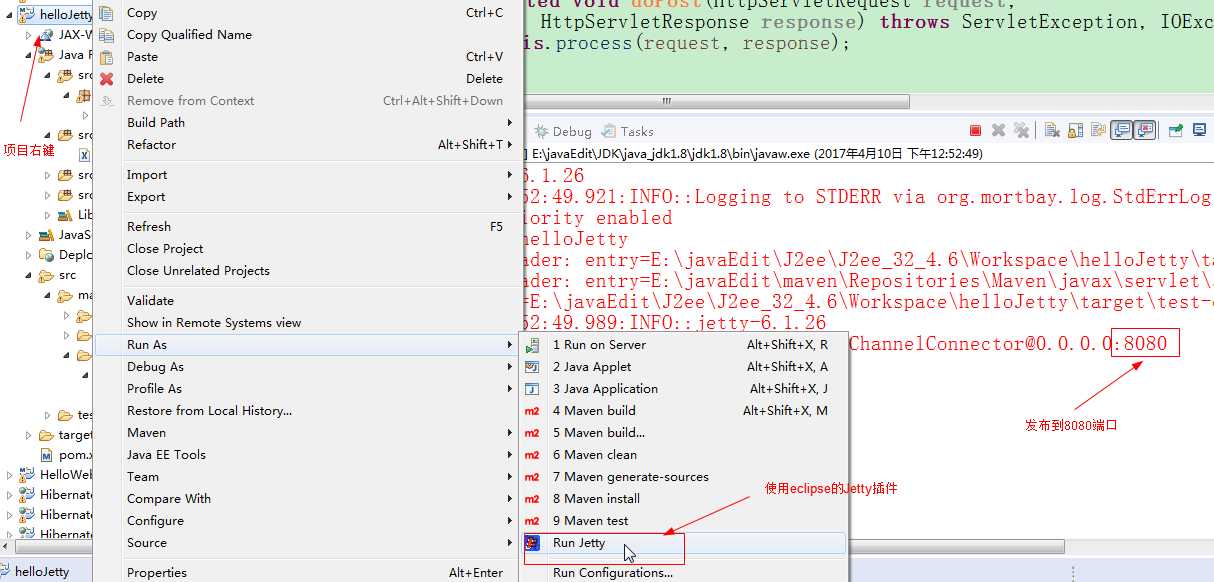
Task: Select Copy from context menu
Action: [x=307, y=13]
